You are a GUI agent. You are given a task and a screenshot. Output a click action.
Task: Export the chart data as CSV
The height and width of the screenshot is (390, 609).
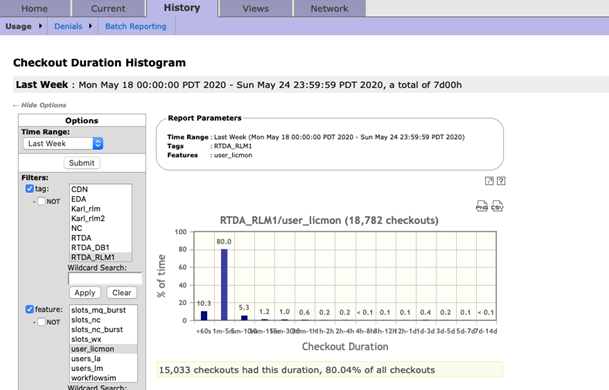click(x=497, y=206)
